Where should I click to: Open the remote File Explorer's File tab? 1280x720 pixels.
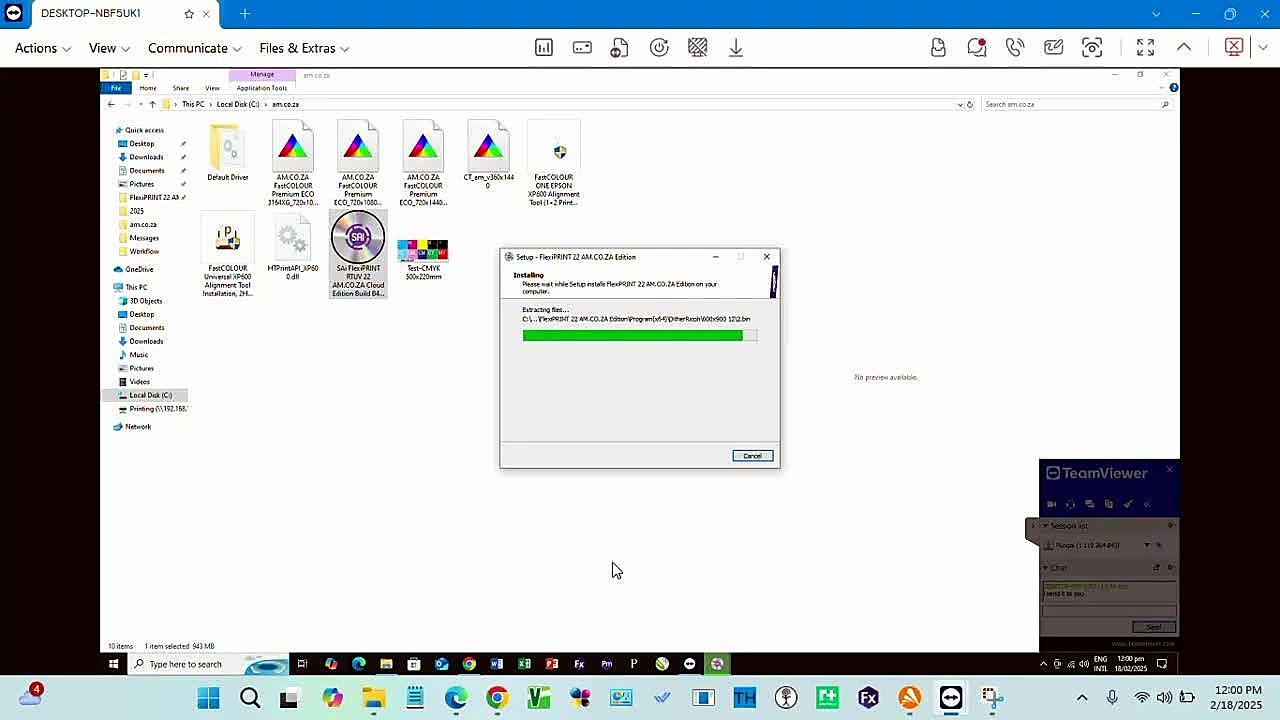(x=116, y=88)
